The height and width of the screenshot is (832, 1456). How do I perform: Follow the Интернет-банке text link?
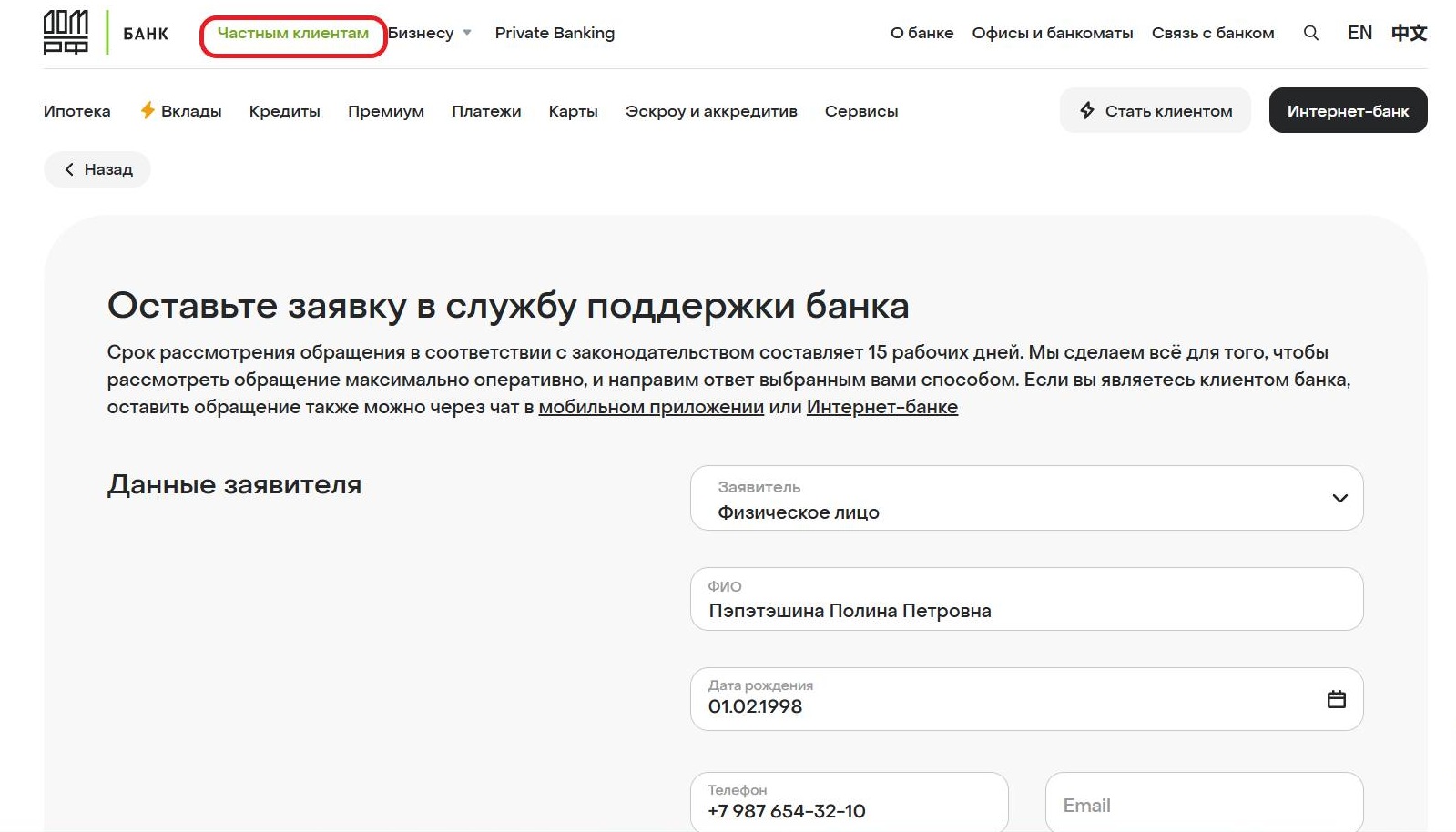[881, 407]
